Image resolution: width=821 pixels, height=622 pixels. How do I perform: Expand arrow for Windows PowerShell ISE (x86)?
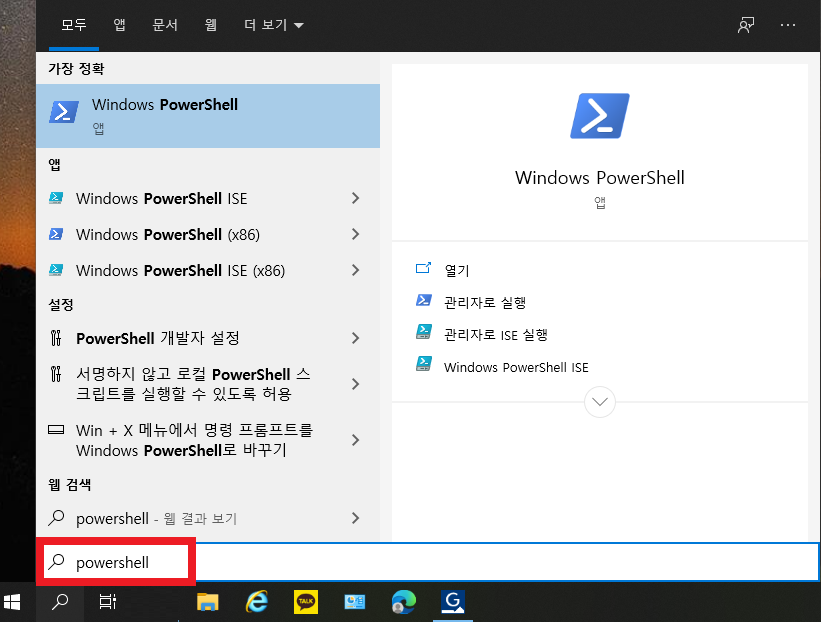pos(356,270)
